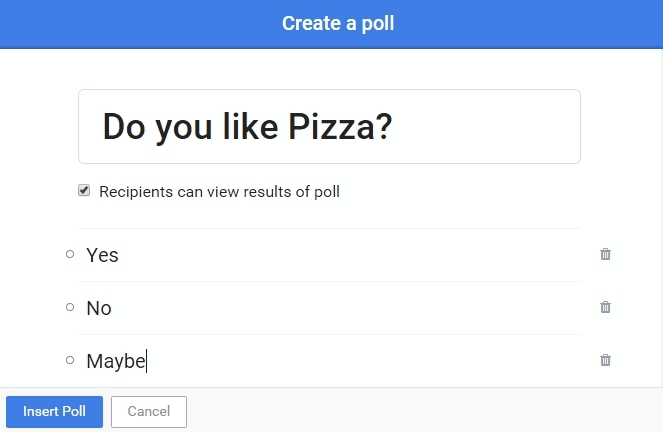The image size is (663, 432).
Task: Remove the No option using trash icon
Action: click(605, 307)
